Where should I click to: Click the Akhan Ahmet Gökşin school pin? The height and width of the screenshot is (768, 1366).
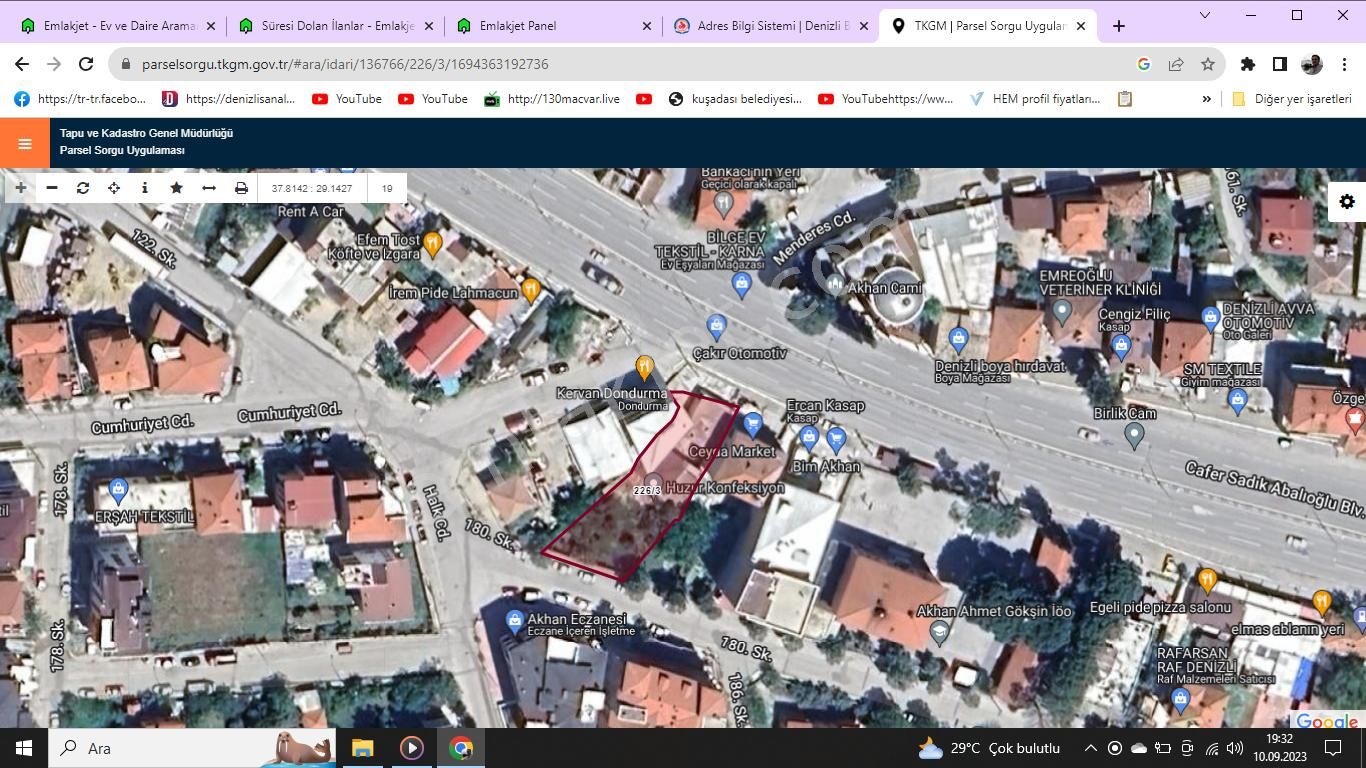tap(939, 632)
